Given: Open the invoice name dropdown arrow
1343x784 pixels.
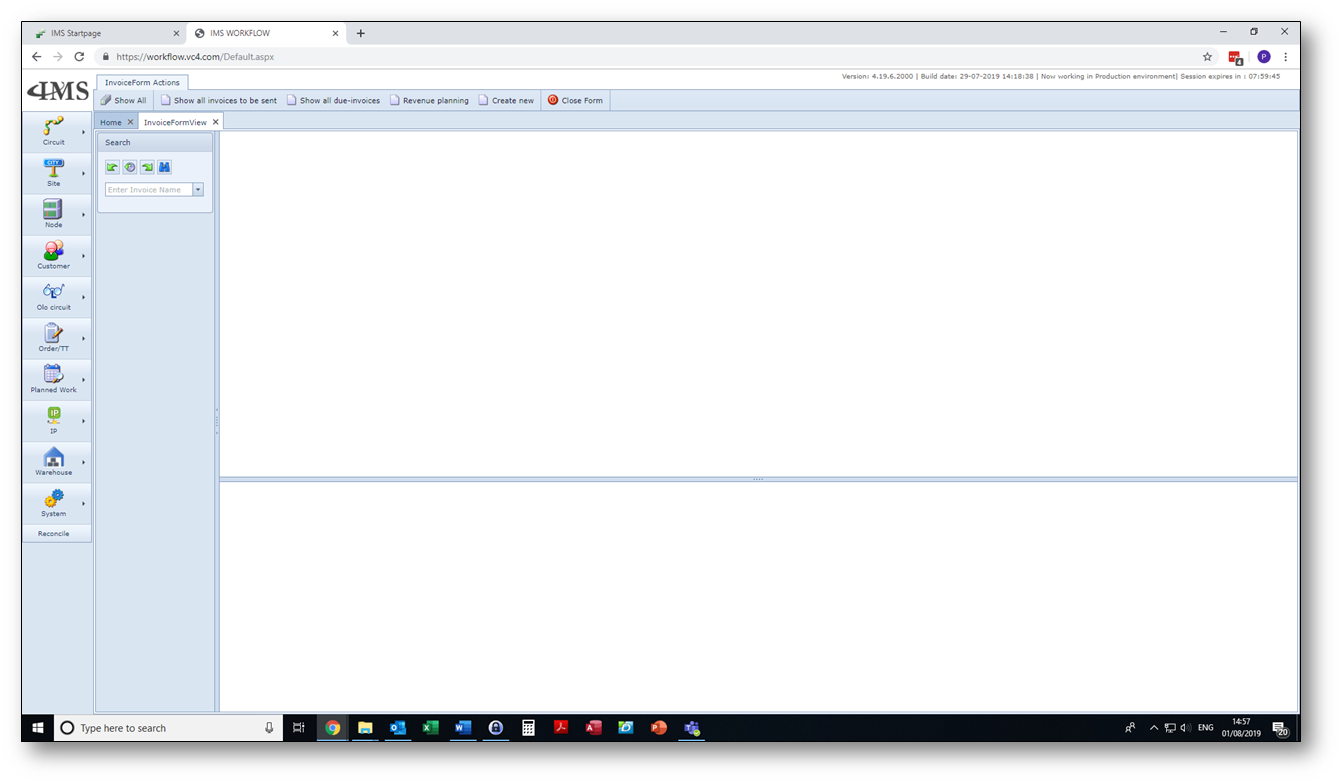Looking at the screenshot, I should click(198, 189).
